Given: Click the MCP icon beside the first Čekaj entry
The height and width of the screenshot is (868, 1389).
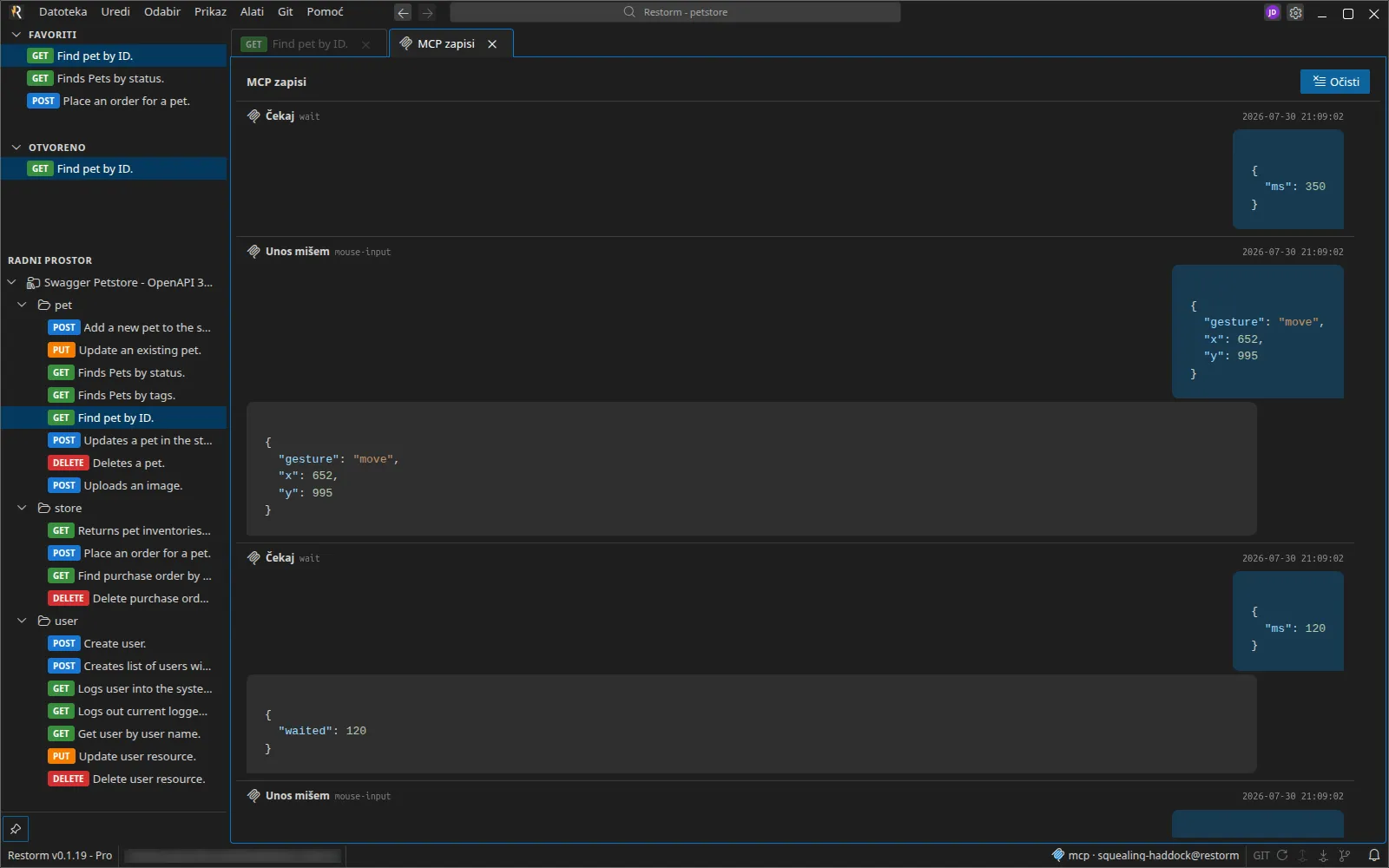Looking at the screenshot, I should coord(253,115).
